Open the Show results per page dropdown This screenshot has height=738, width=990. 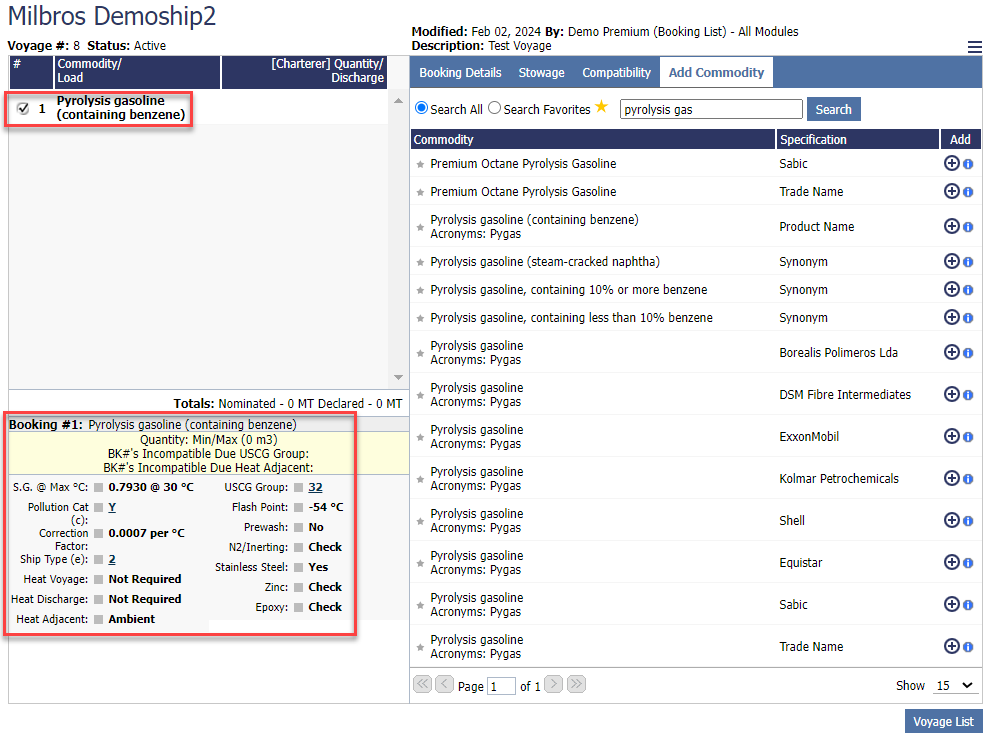[954, 685]
